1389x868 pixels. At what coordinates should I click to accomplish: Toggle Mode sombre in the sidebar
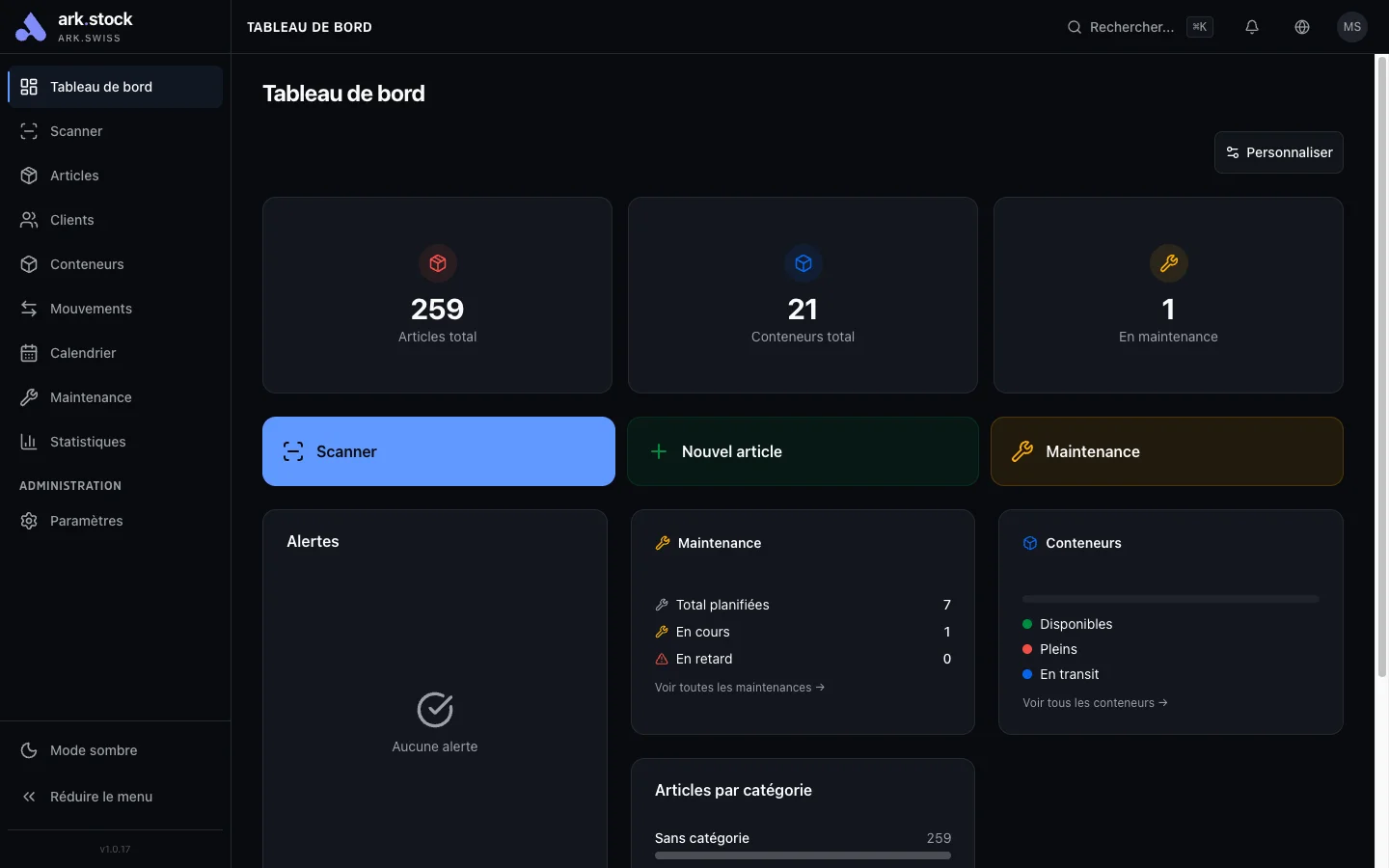click(93, 750)
